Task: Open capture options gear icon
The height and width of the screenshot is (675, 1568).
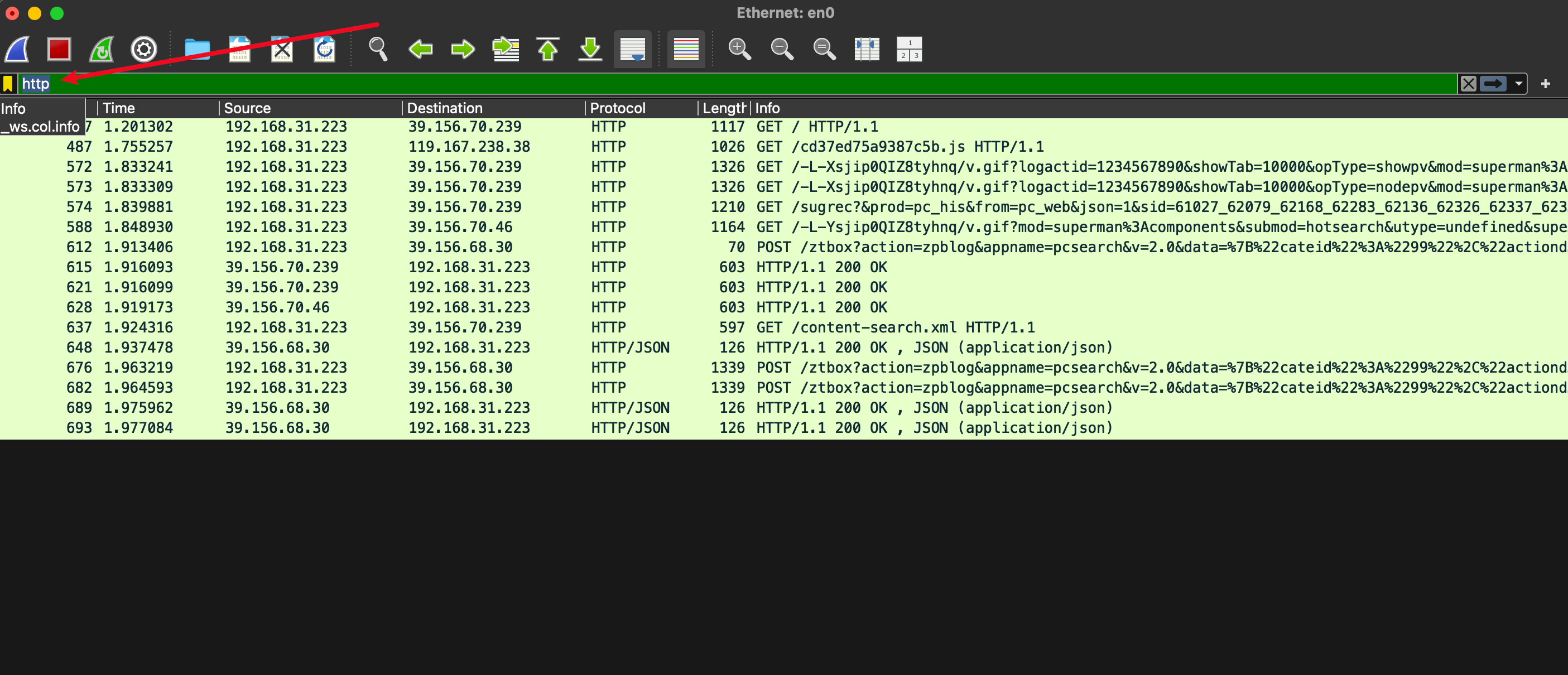Action: (x=143, y=49)
